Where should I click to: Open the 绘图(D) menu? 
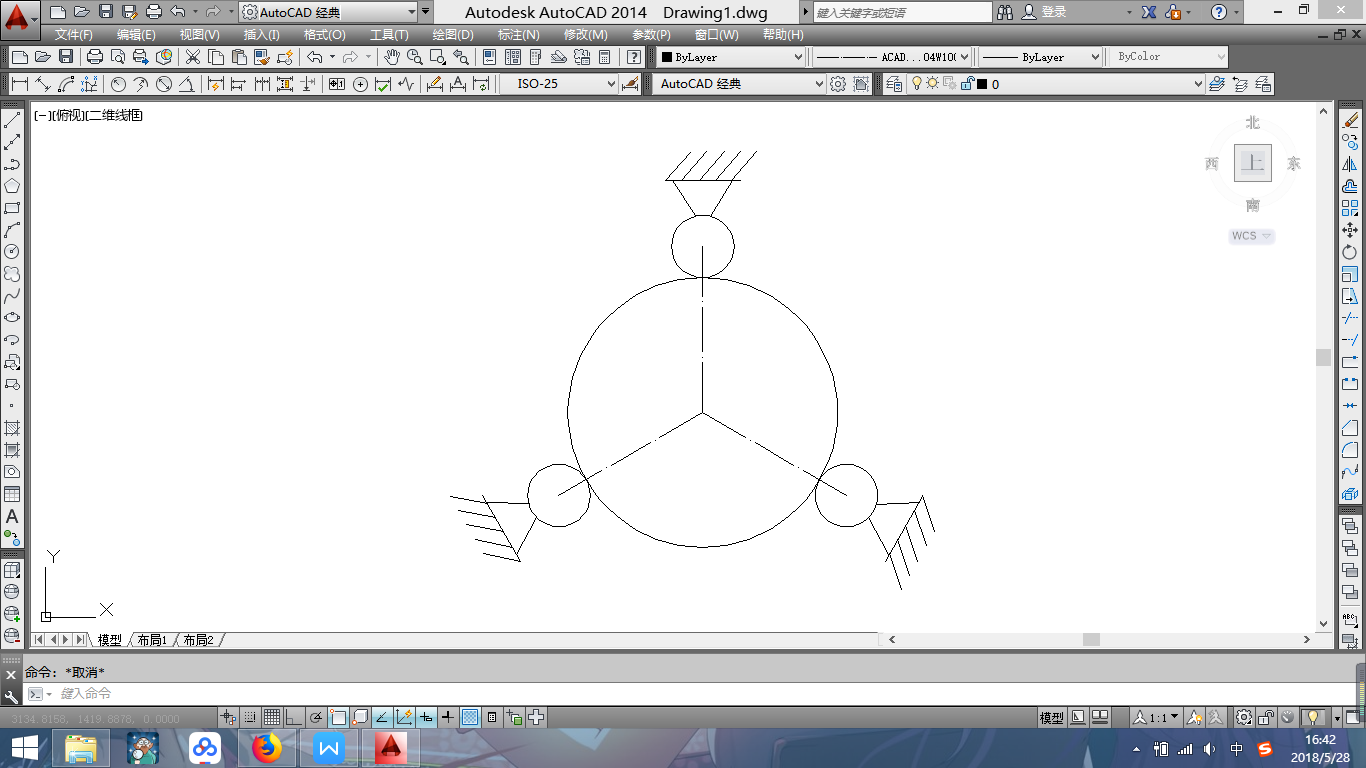click(453, 34)
